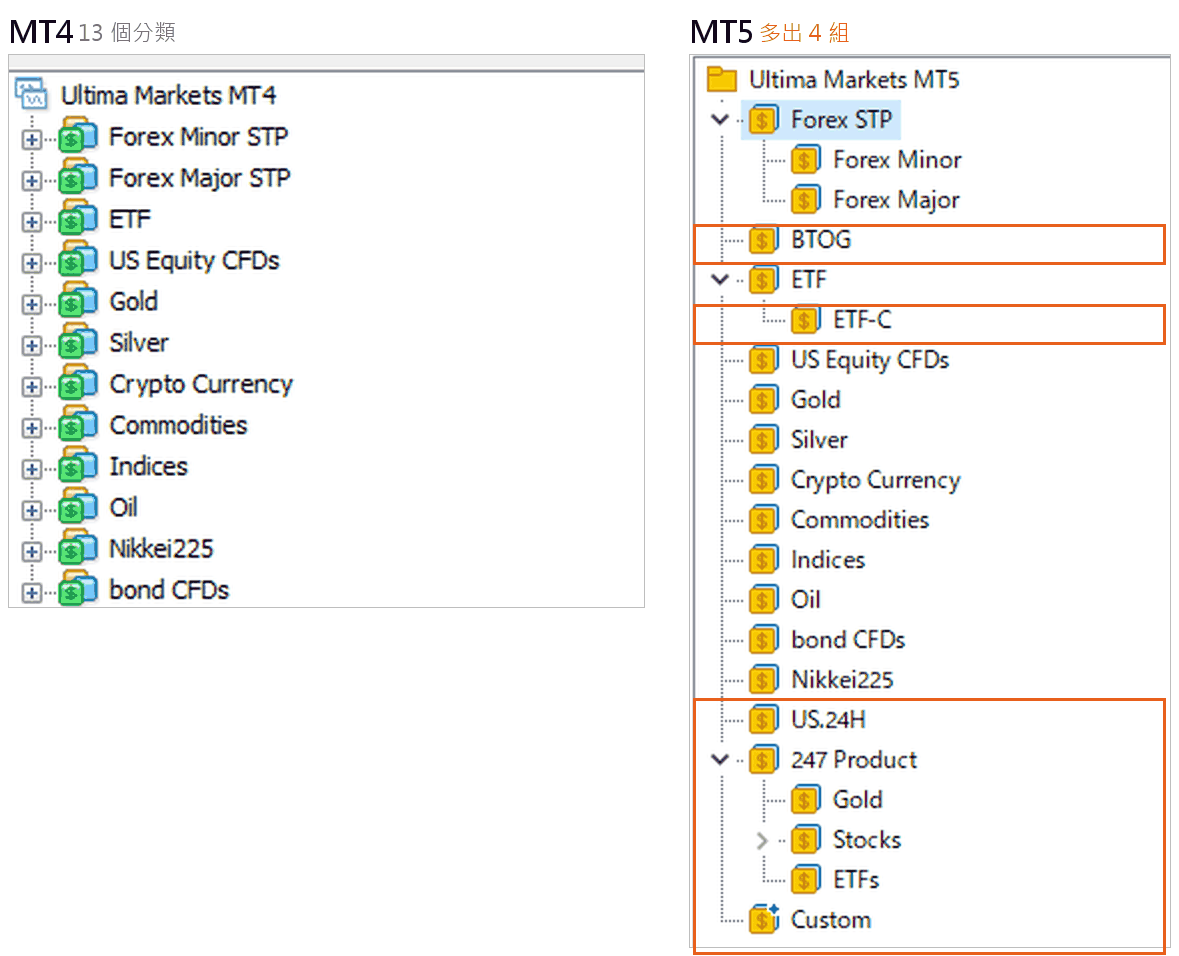Select Nikkei225 in the MT4 tree

tap(161, 548)
